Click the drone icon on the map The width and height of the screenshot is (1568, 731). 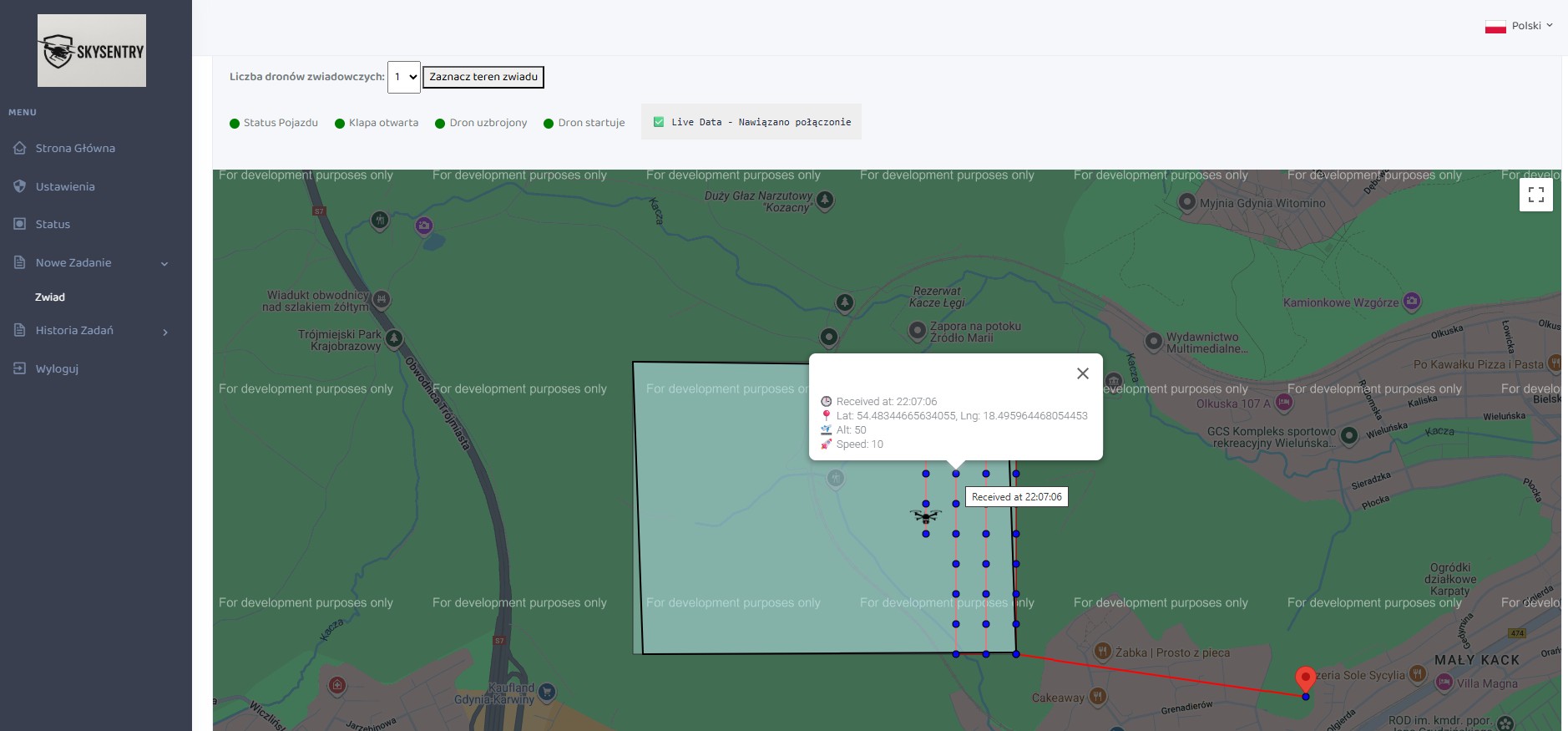tap(925, 516)
